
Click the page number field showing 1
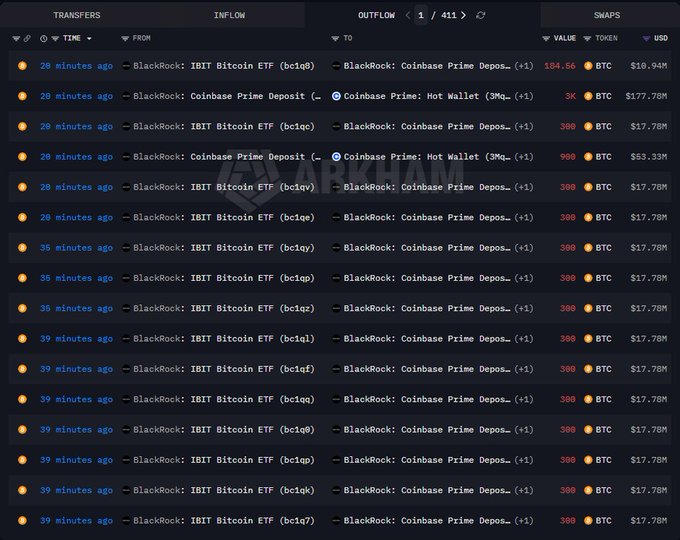point(421,15)
